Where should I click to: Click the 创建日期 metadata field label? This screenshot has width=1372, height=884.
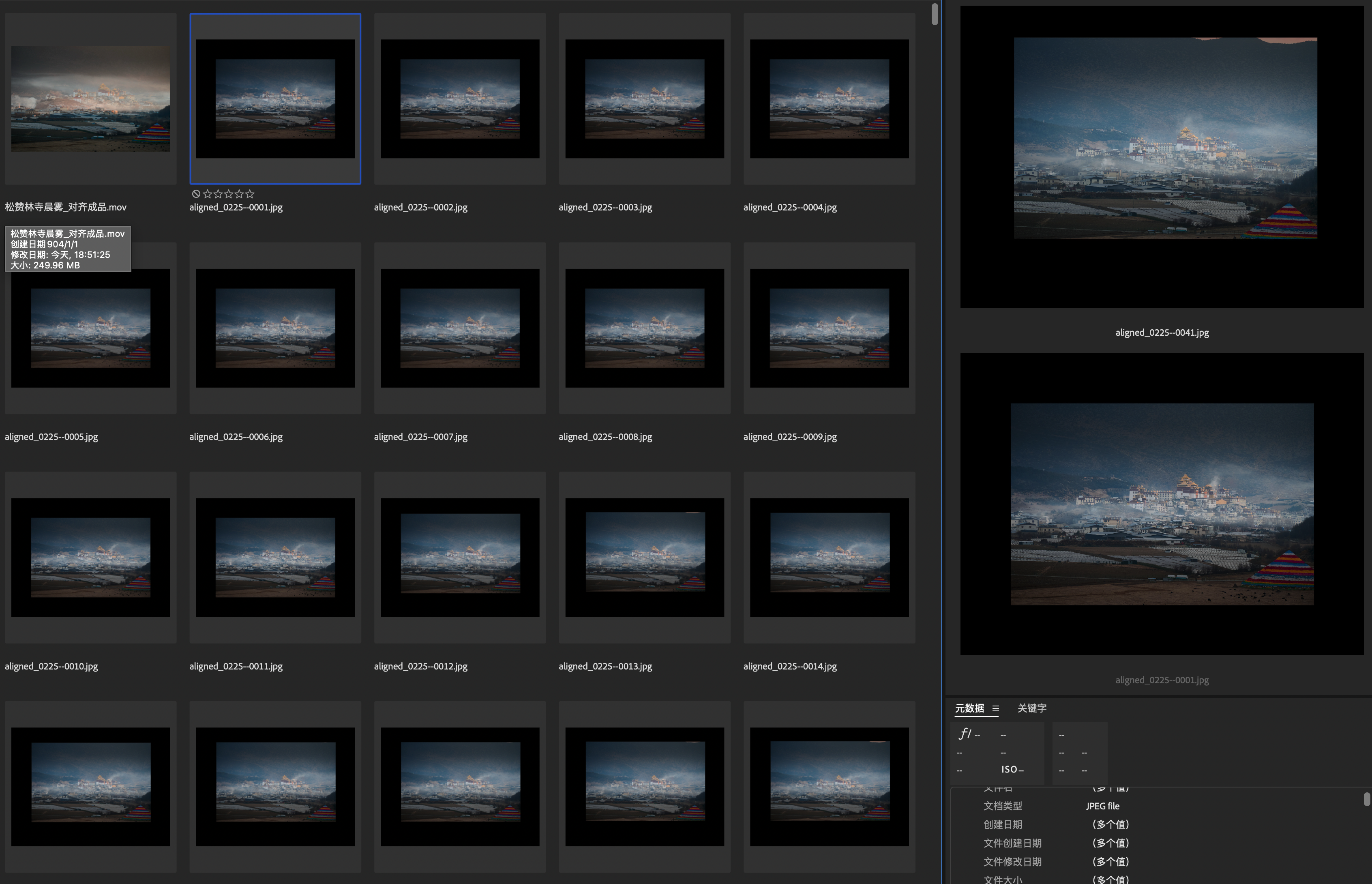(1003, 824)
